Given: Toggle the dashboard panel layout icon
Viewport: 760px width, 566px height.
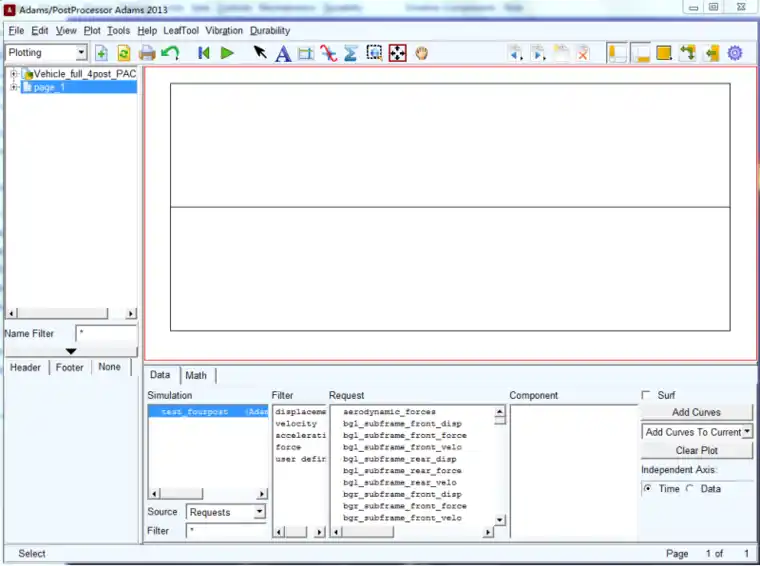Looking at the screenshot, I should (x=641, y=53).
